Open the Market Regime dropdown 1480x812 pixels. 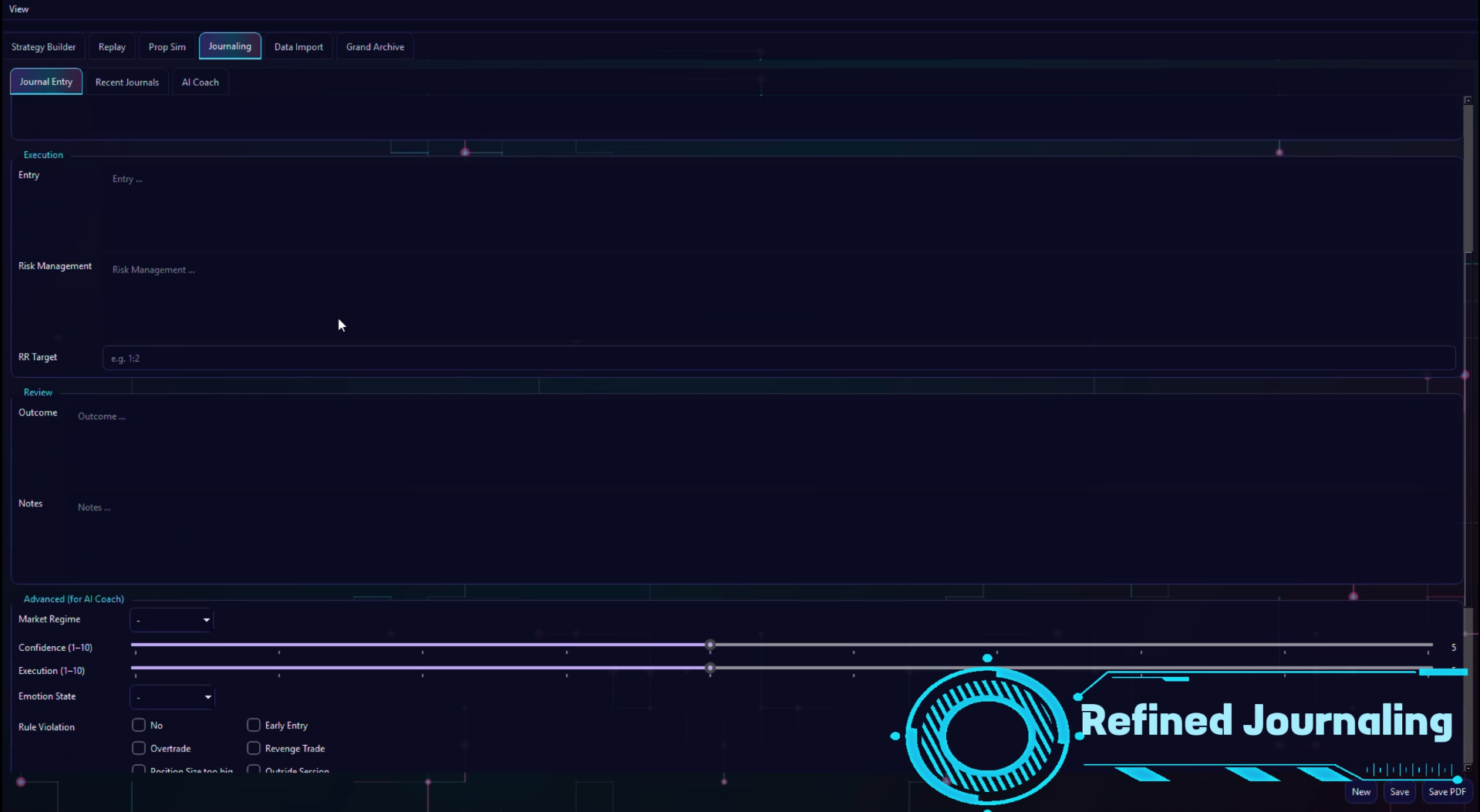click(x=172, y=620)
